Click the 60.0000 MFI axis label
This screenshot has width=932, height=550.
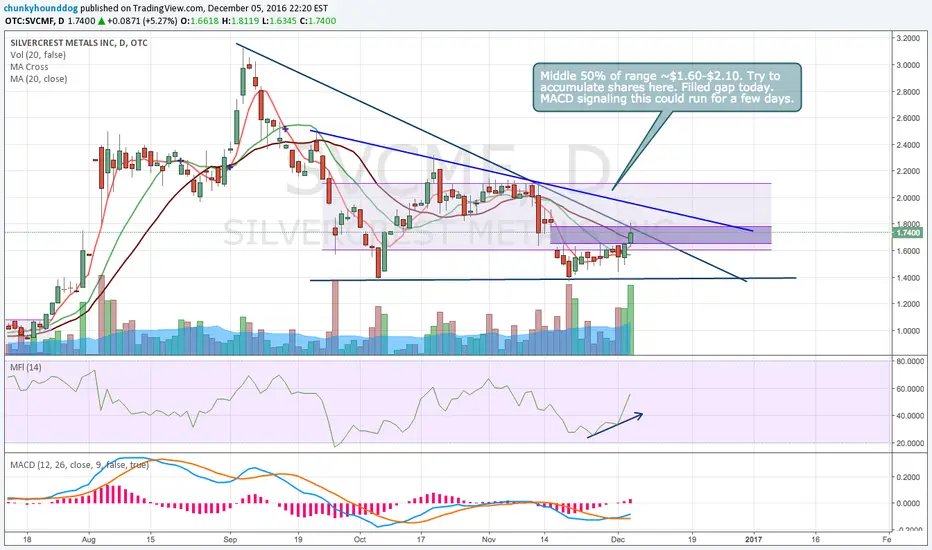coord(909,389)
